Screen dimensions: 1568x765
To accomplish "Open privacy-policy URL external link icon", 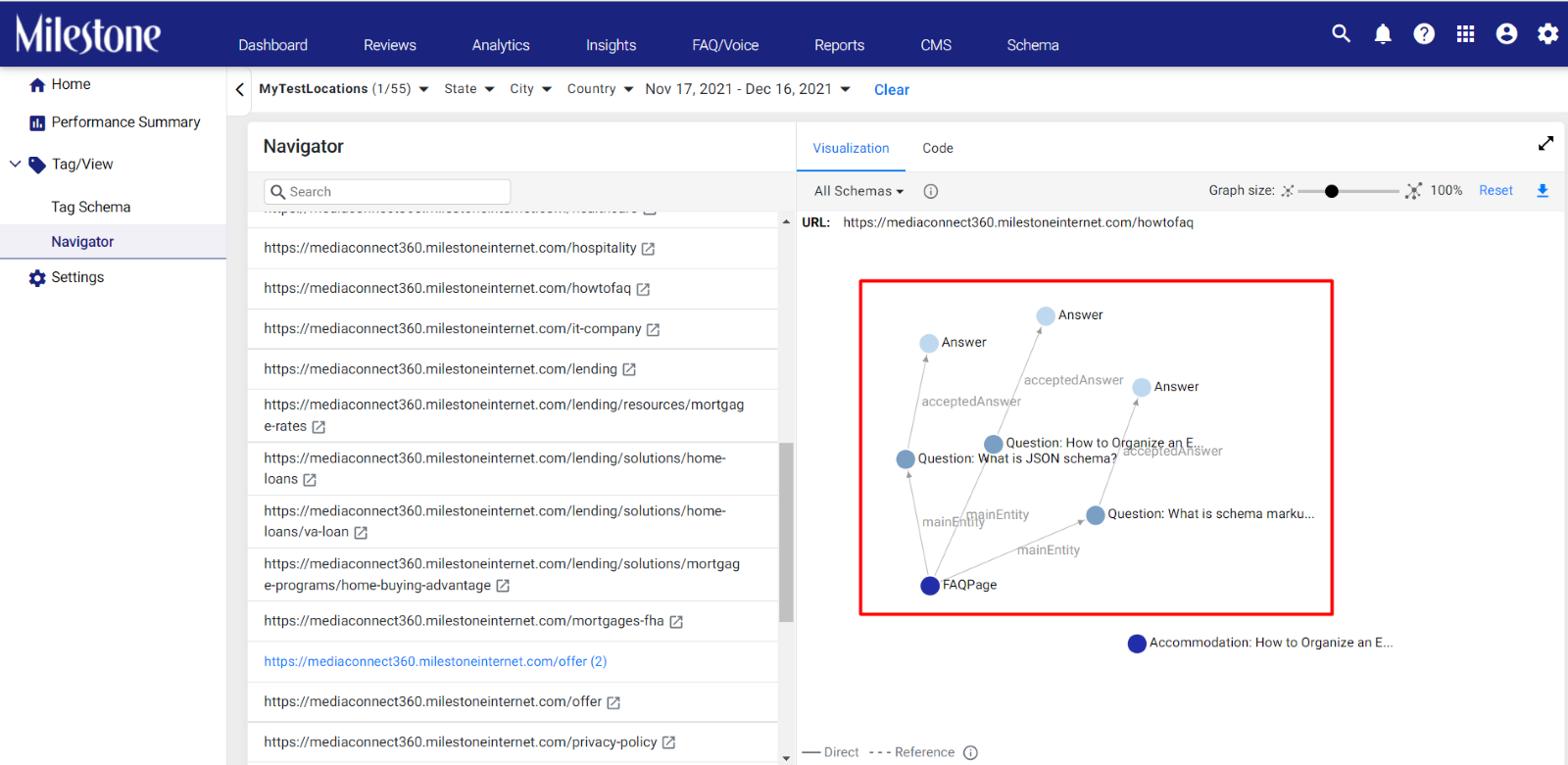I will coord(668,742).
